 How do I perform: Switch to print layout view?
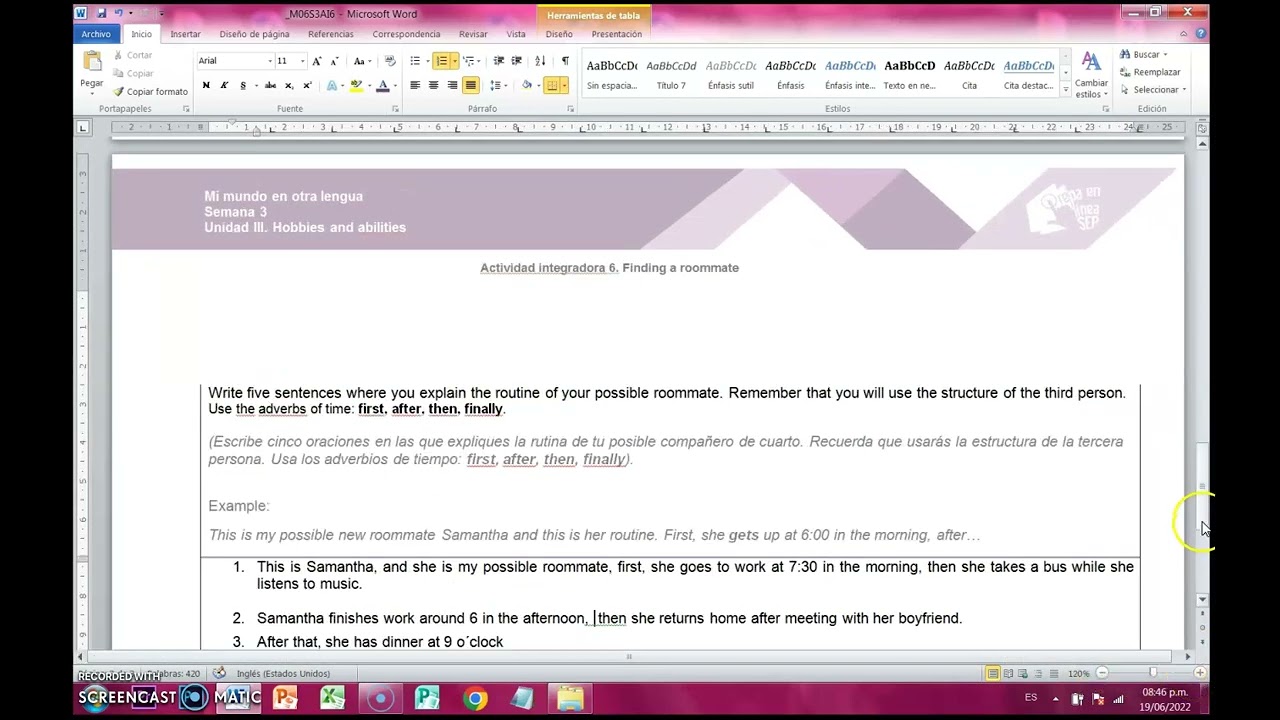pyautogui.click(x=992, y=674)
